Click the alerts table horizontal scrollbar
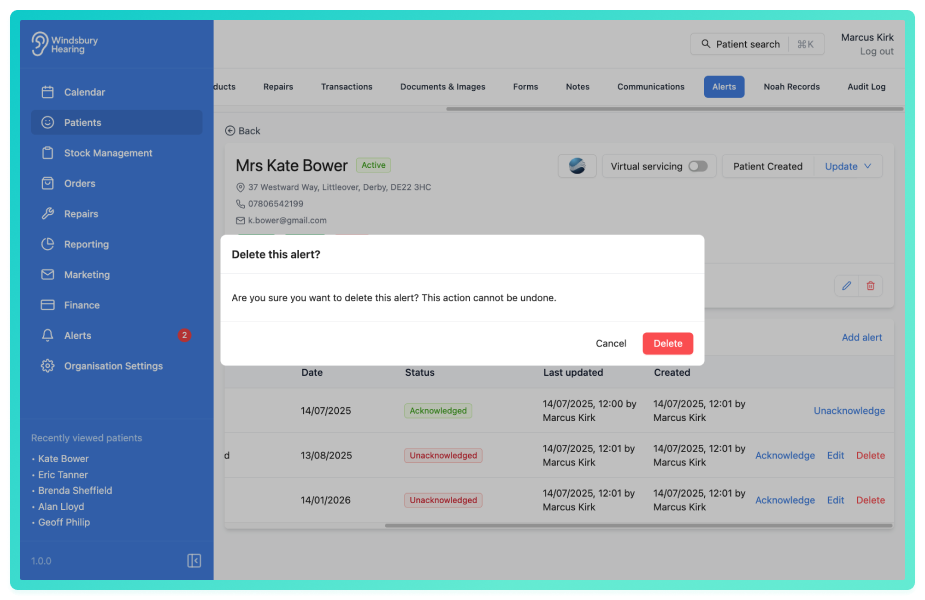 pyautogui.click(x=638, y=525)
